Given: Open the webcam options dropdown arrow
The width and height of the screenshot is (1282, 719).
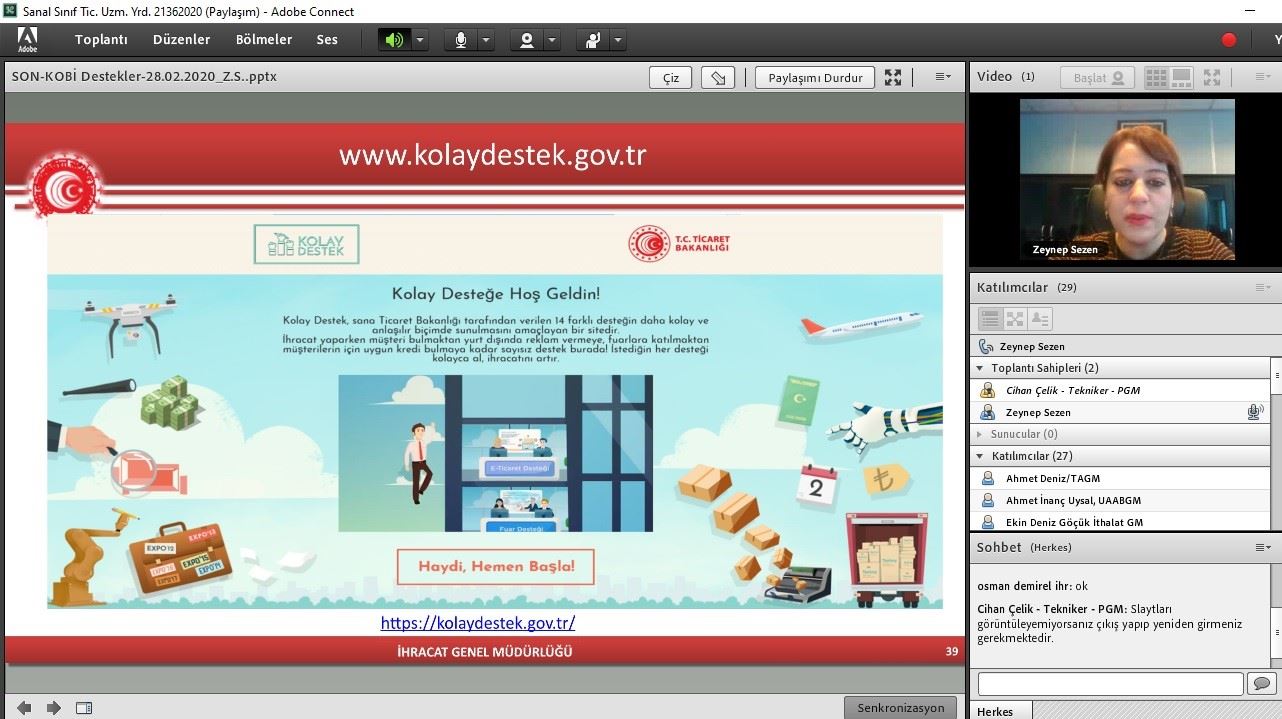Looking at the screenshot, I should coord(552,40).
